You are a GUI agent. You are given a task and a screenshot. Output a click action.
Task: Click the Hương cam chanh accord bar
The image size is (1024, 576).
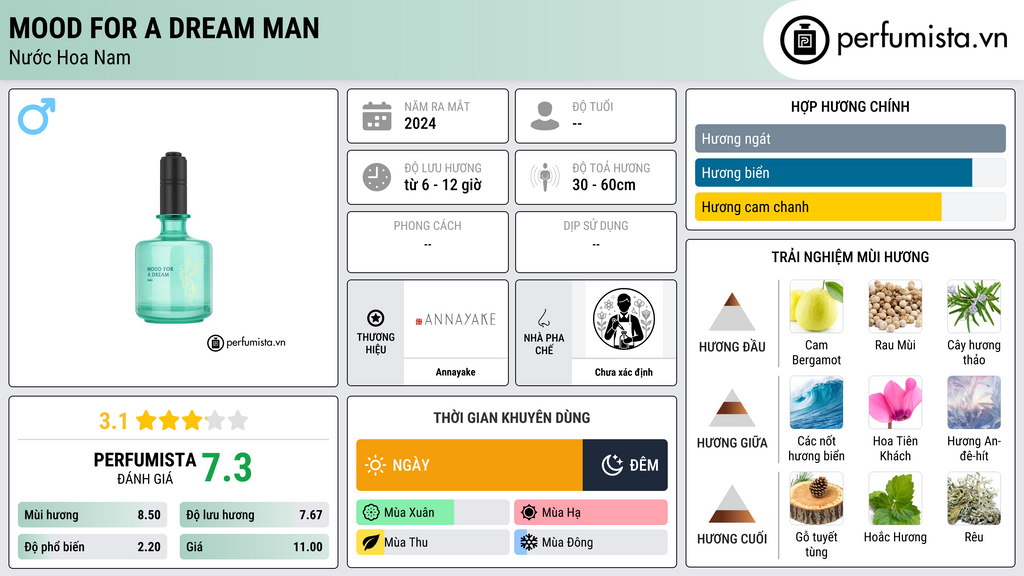tap(850, 206)
